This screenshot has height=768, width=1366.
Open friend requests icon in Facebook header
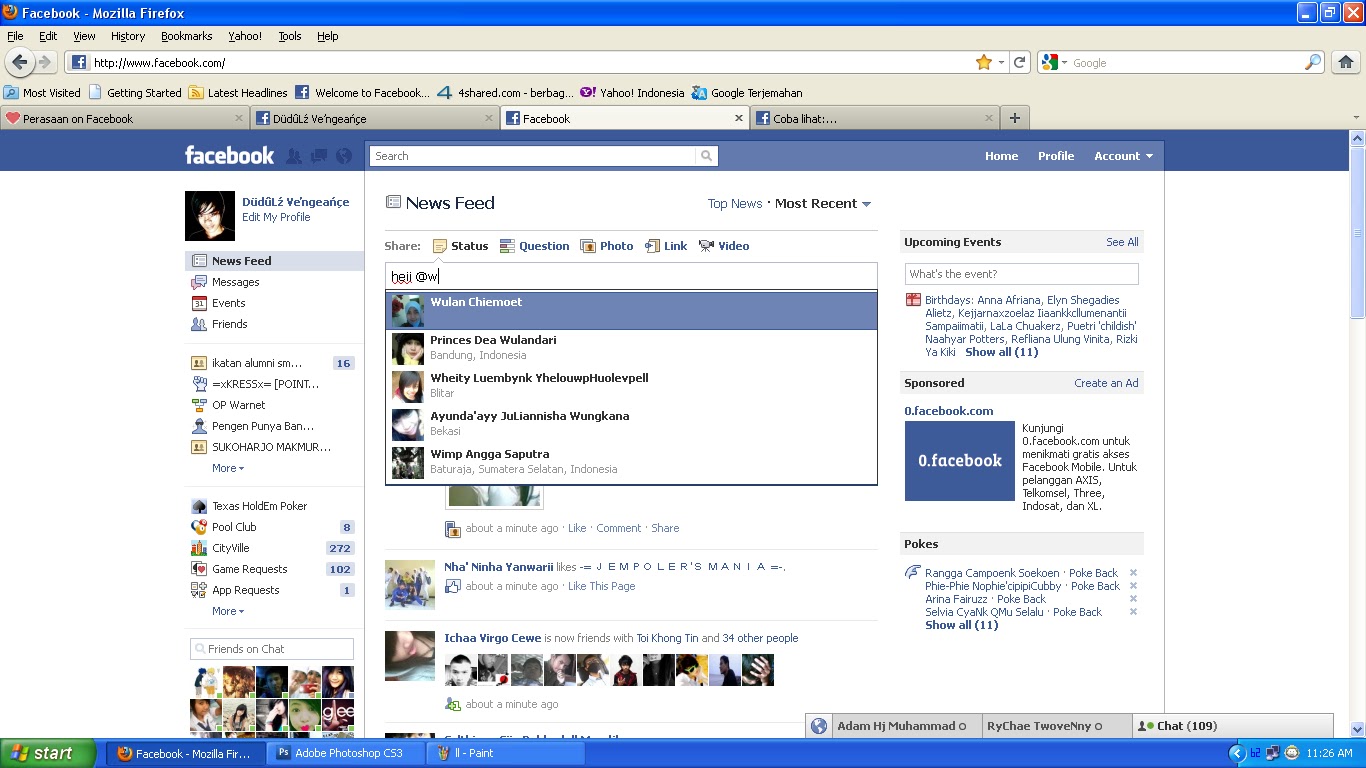(294, 156)
